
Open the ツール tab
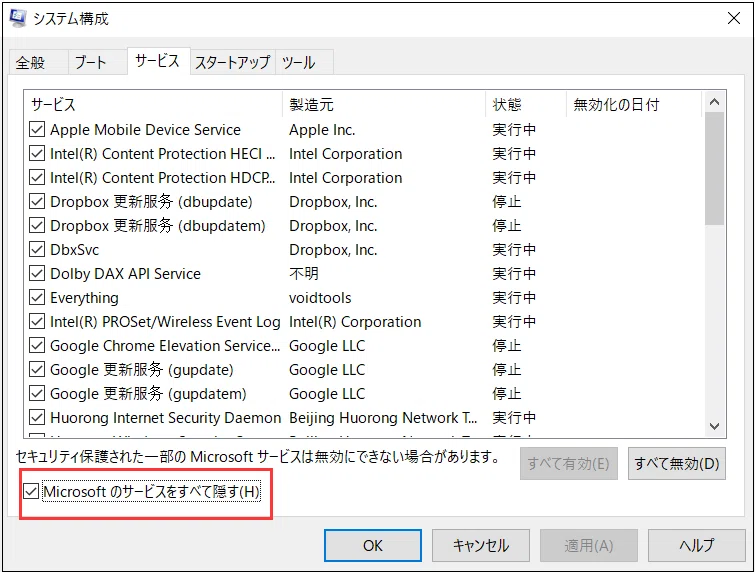pyautogui.click(x=304, y=62)
